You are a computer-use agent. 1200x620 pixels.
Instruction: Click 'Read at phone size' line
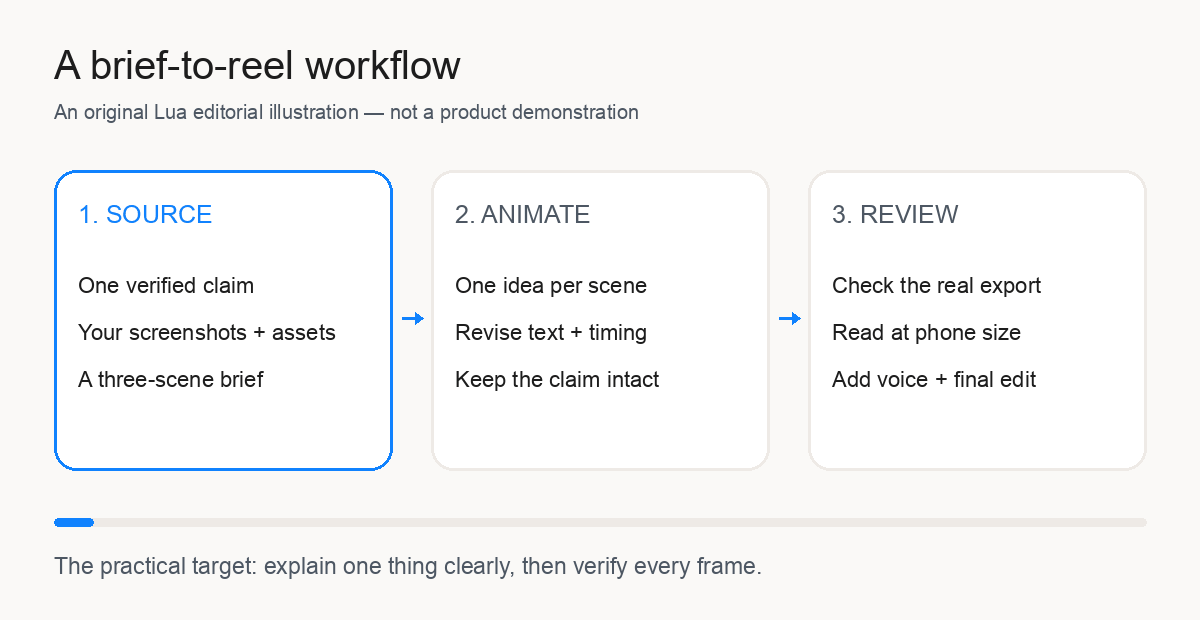tap(926, 333)
